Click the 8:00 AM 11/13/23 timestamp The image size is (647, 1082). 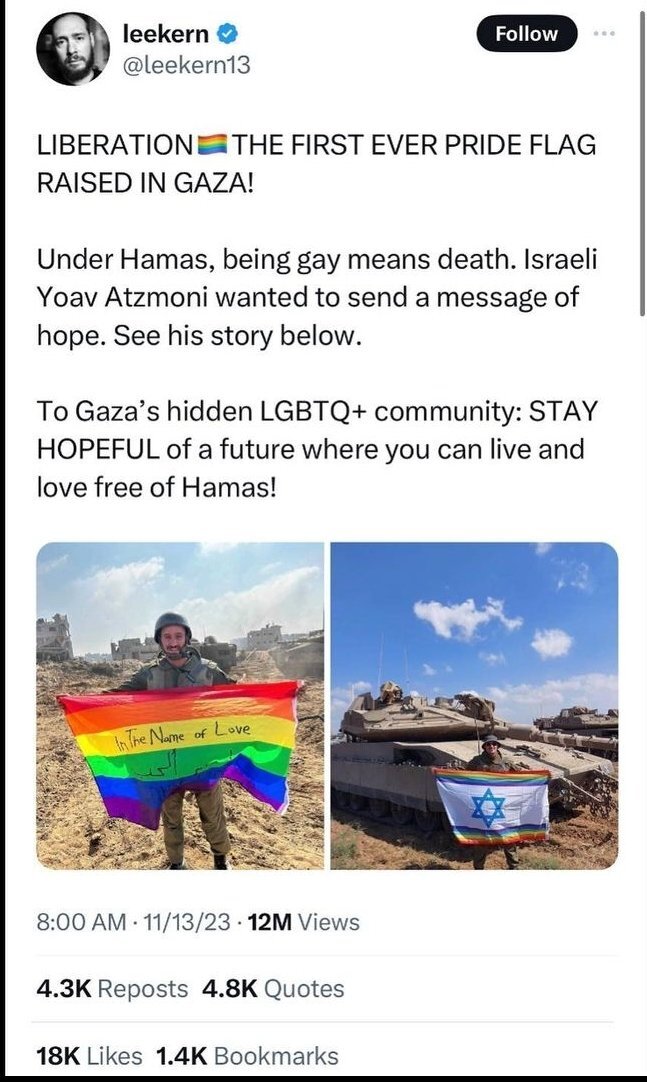tap(133, 922)
